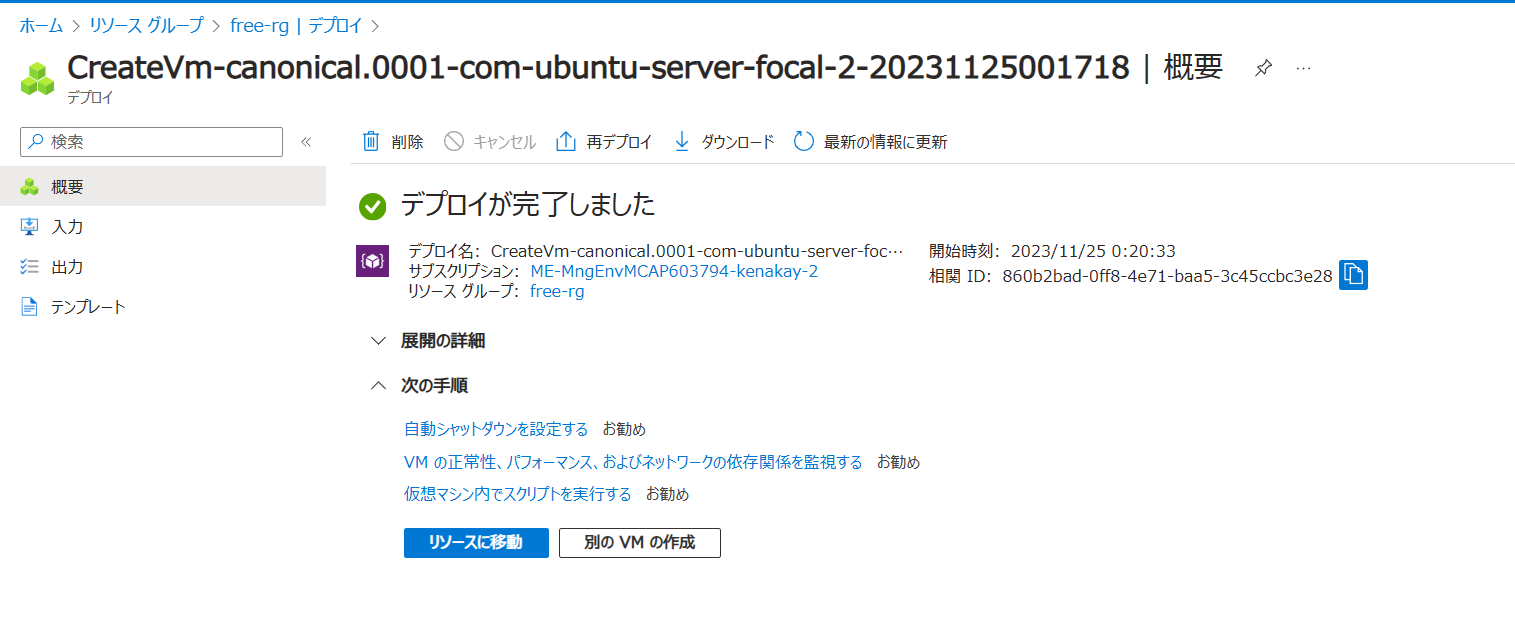Open subscription ME-MngEnvMCAP603794-kenakay-2 link
The width and height of the screenshot is (1515, 643).
(674, 271)
